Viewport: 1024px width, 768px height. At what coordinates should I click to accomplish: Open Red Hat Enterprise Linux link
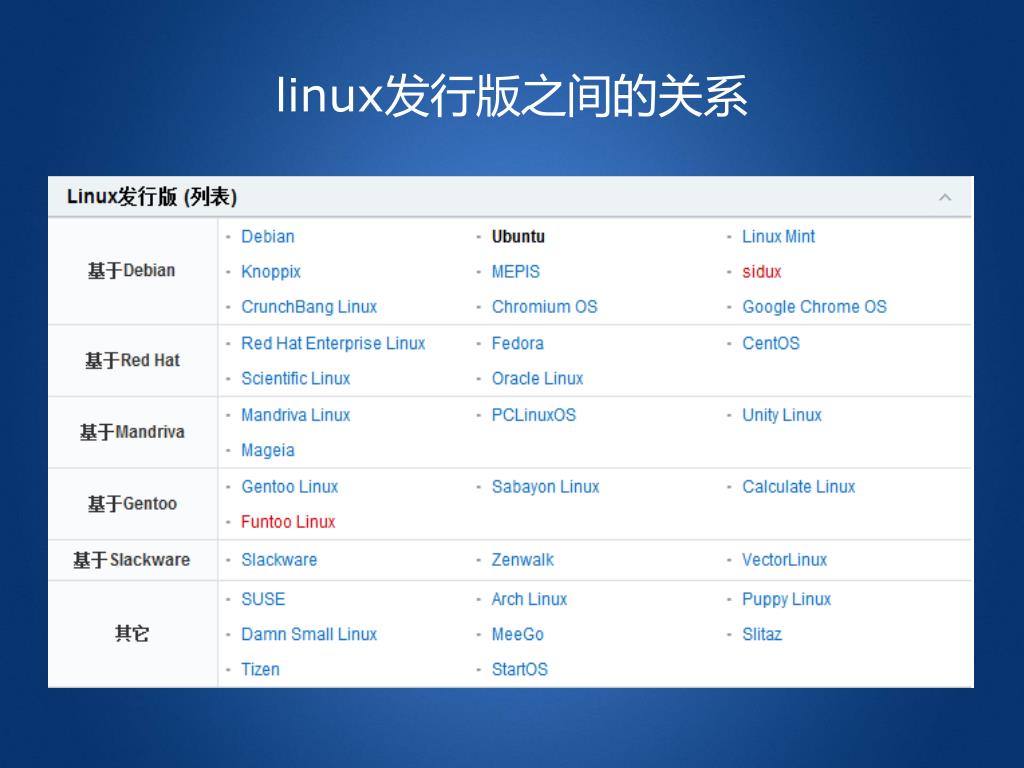pos(333,344)
